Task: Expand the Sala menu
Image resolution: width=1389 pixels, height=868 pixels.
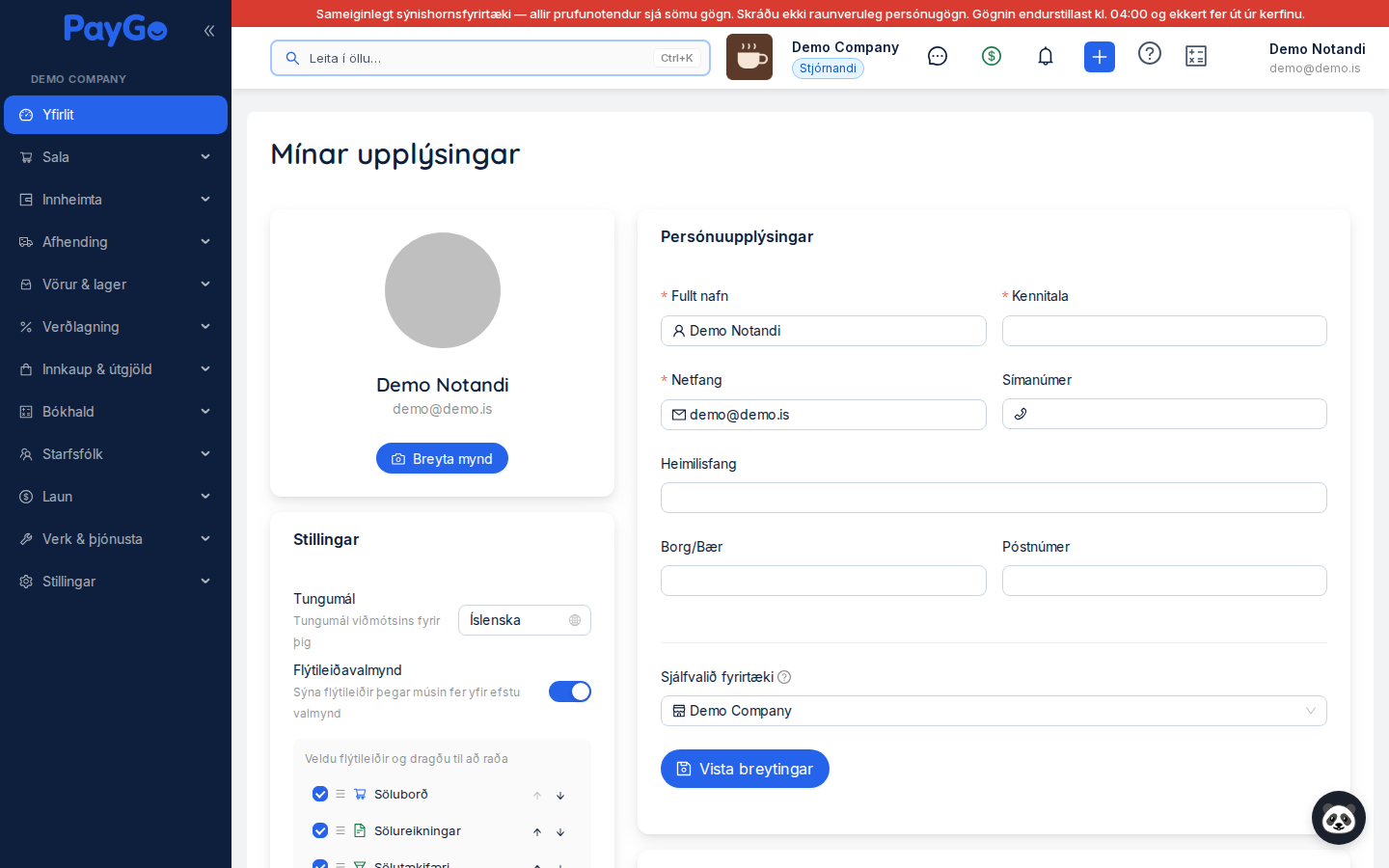Action: coord(116,157)
